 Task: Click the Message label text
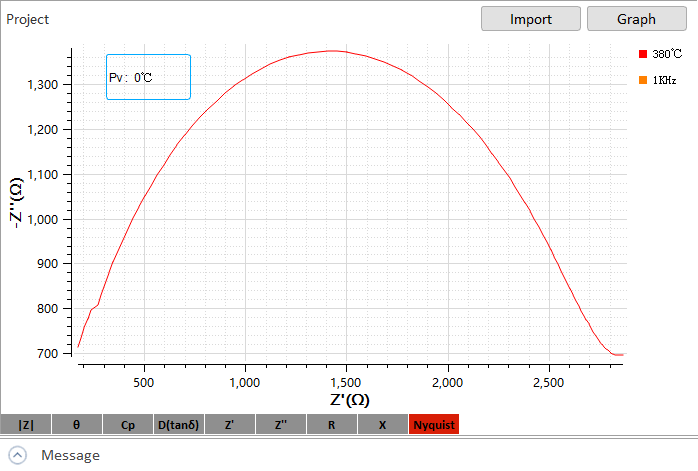(70, 455)
